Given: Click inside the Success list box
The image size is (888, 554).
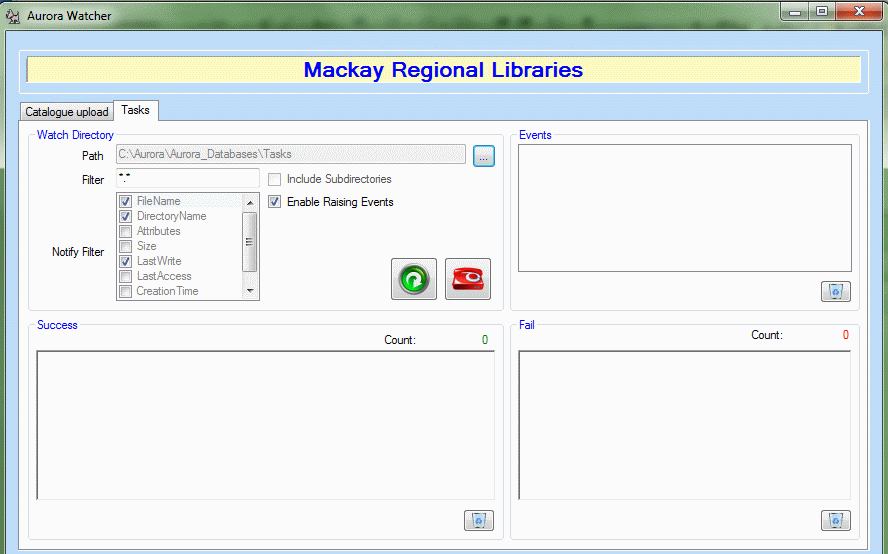Looking at the screenshot, I should [x=266, y=425].
